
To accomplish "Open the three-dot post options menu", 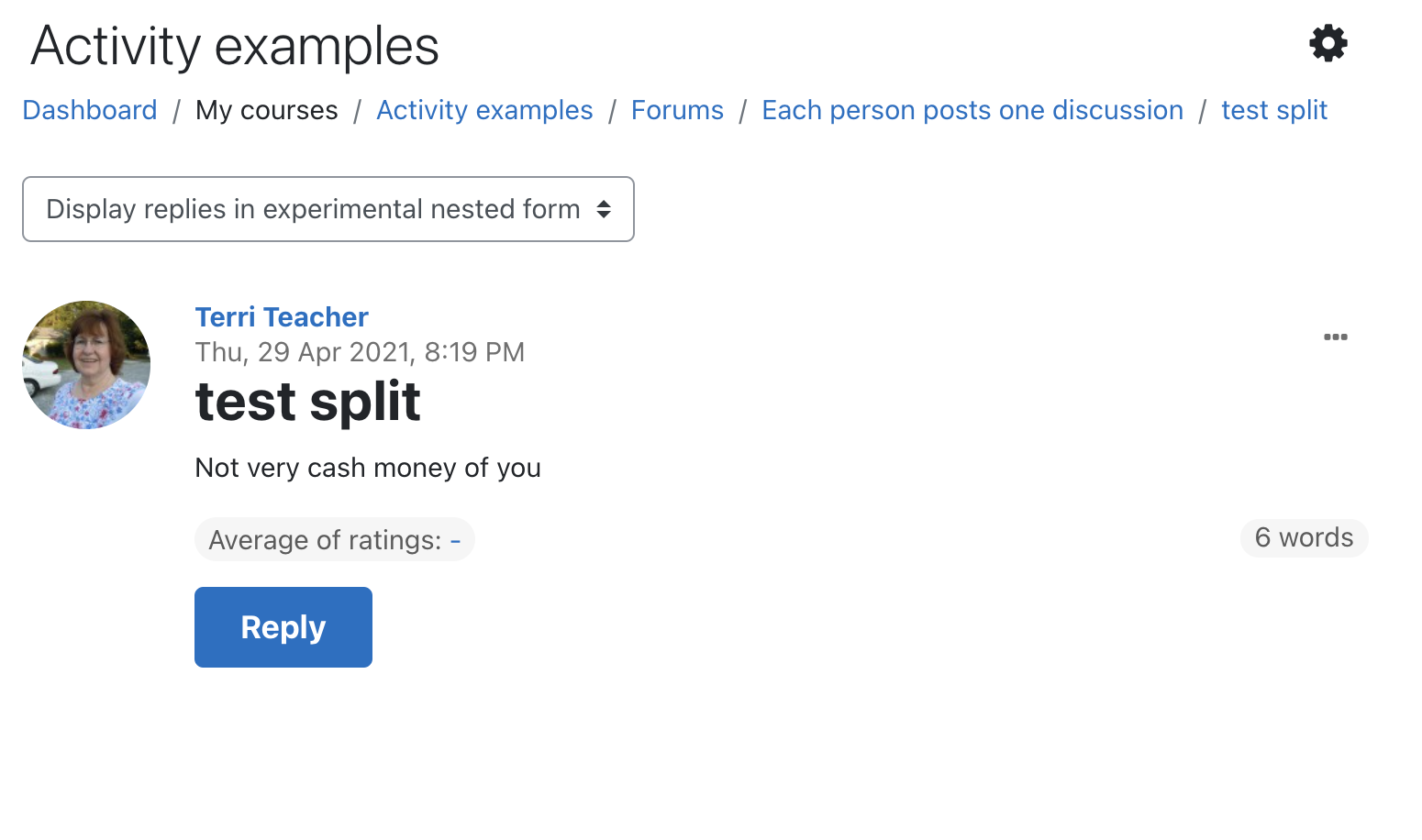I will coord(1336,337).
